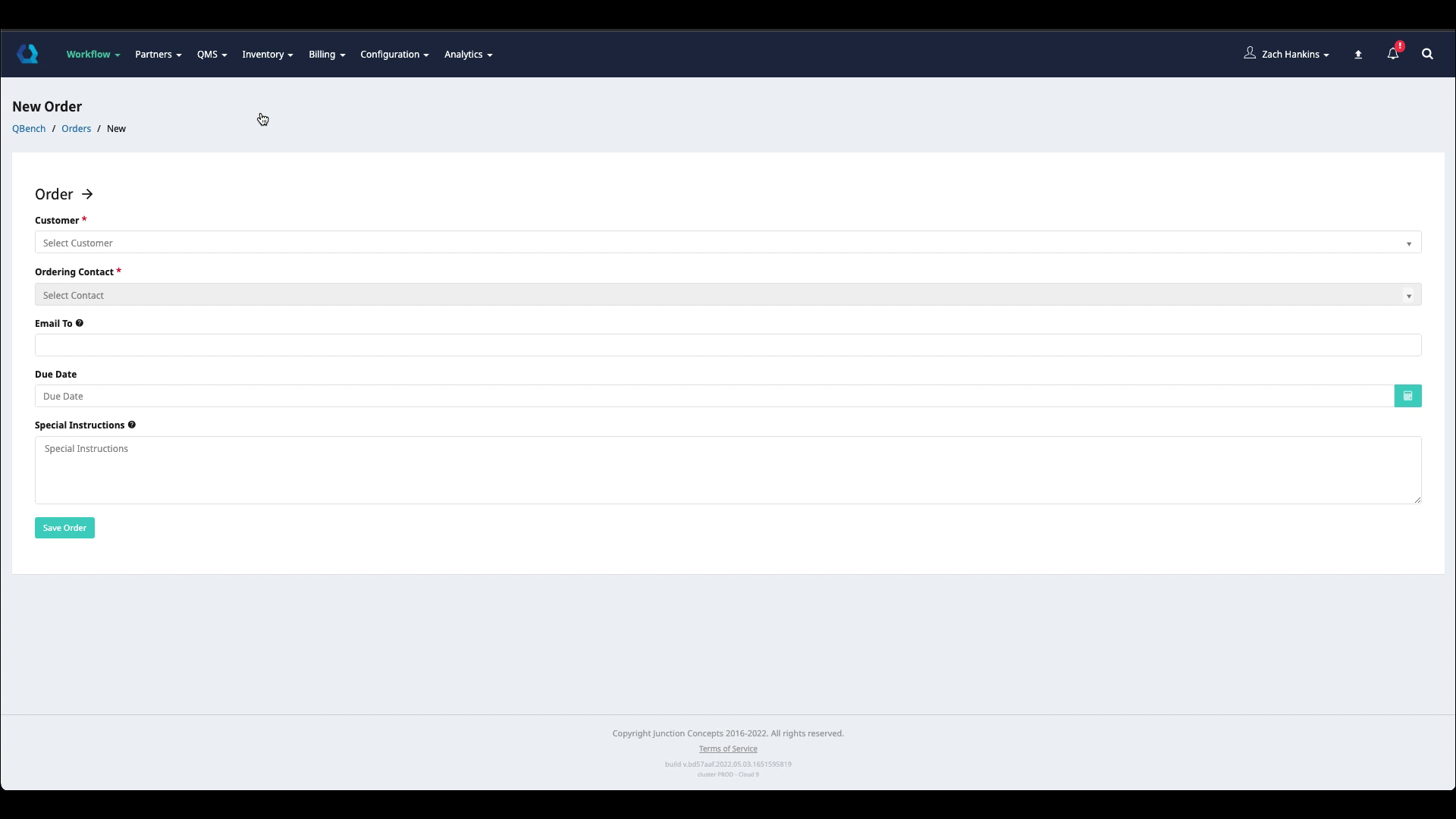Click the upload arrow icon in navbar
This screenshot has width=1456, height=819.
click(x=1358, y=55)
